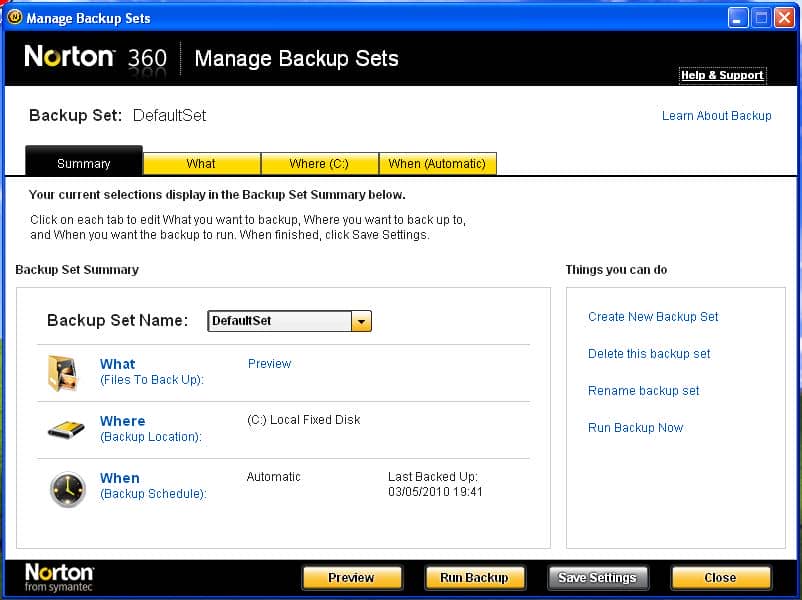The width and height of the screenshot is (802, 600).
Task: Click the When clock icon
Action: (x=68, y=489)
